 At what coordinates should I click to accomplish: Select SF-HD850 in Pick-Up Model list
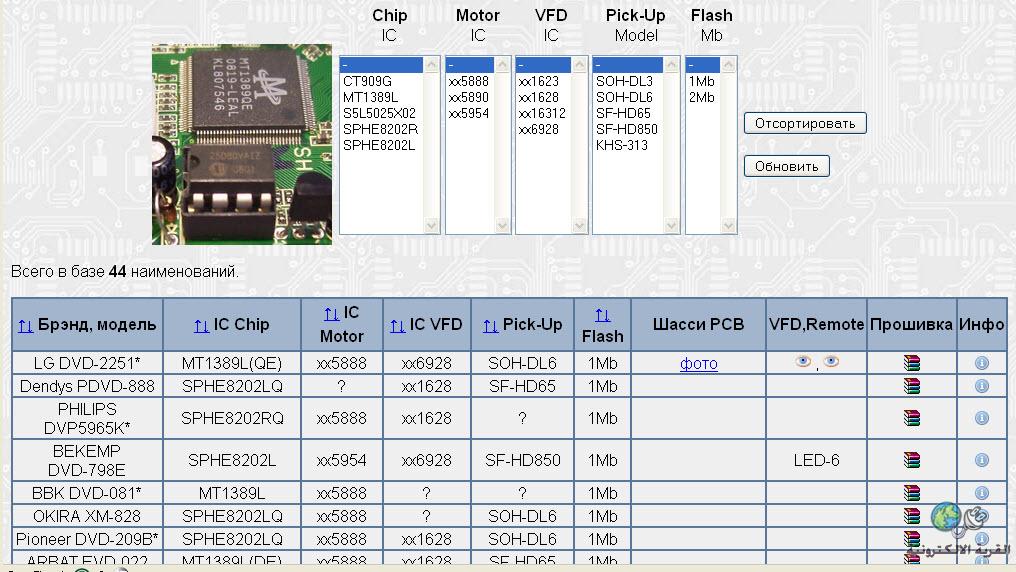point(627,129)
